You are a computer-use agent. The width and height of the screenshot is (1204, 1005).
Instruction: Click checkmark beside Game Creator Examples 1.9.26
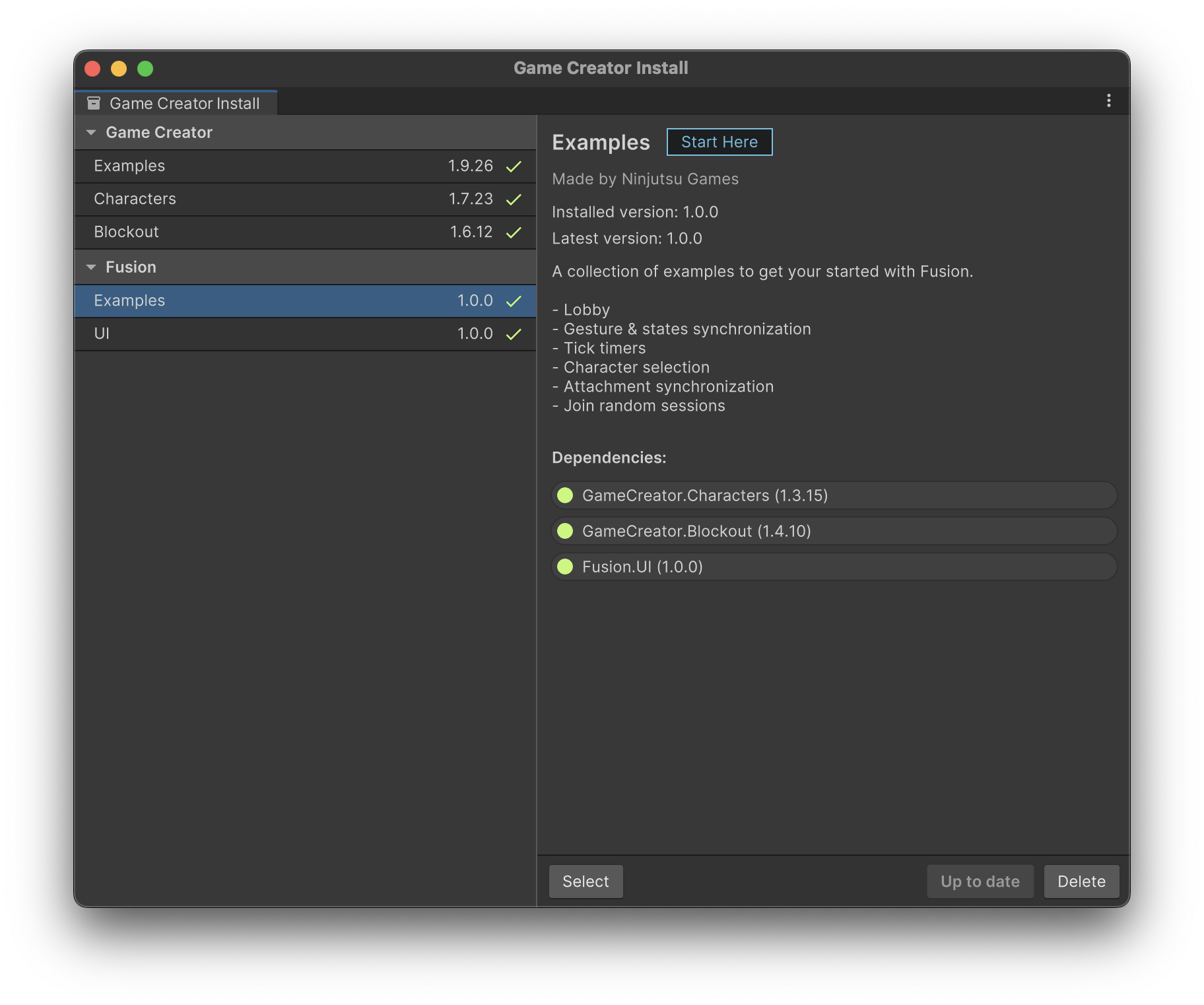point(514,166)
